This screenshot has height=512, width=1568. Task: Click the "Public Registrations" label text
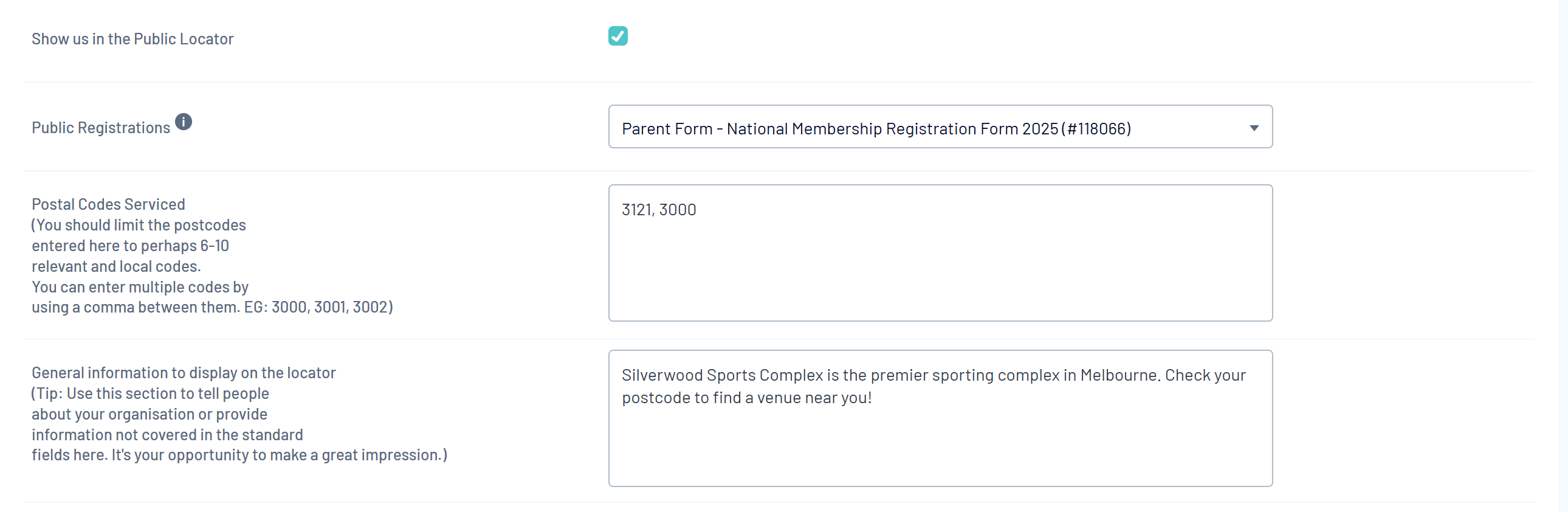(x=100, y=128)
